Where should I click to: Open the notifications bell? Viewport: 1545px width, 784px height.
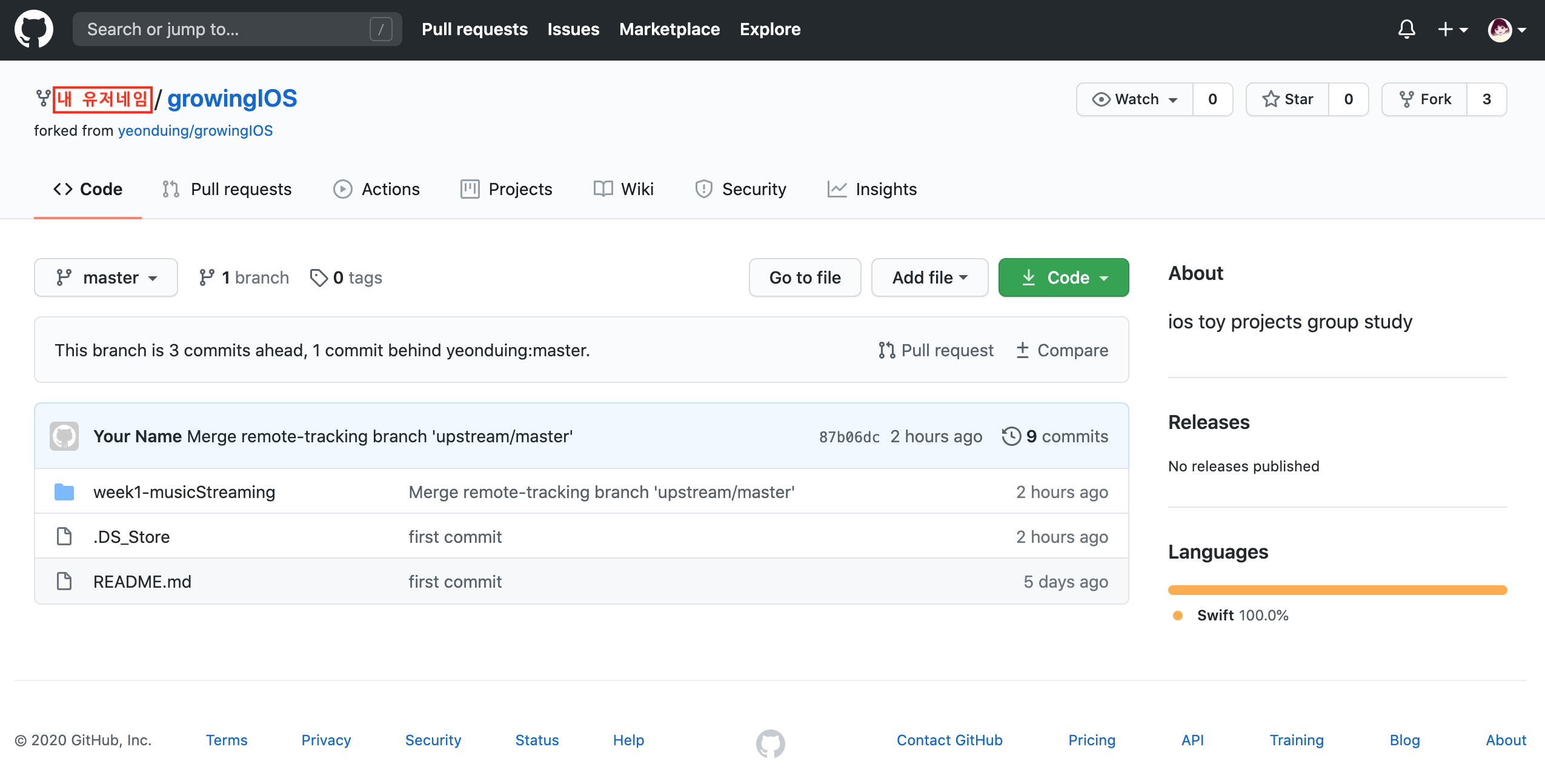coord(1406,29)
